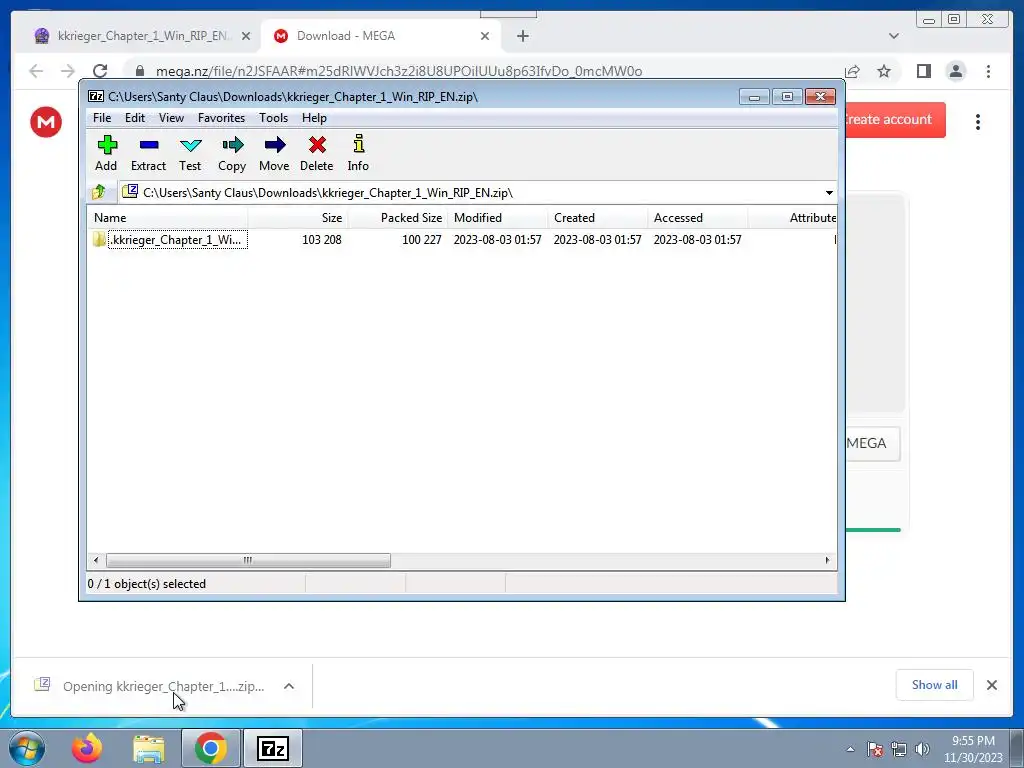Close the kkrieger_Chapter_1 Chrome tab

[246, 37]
